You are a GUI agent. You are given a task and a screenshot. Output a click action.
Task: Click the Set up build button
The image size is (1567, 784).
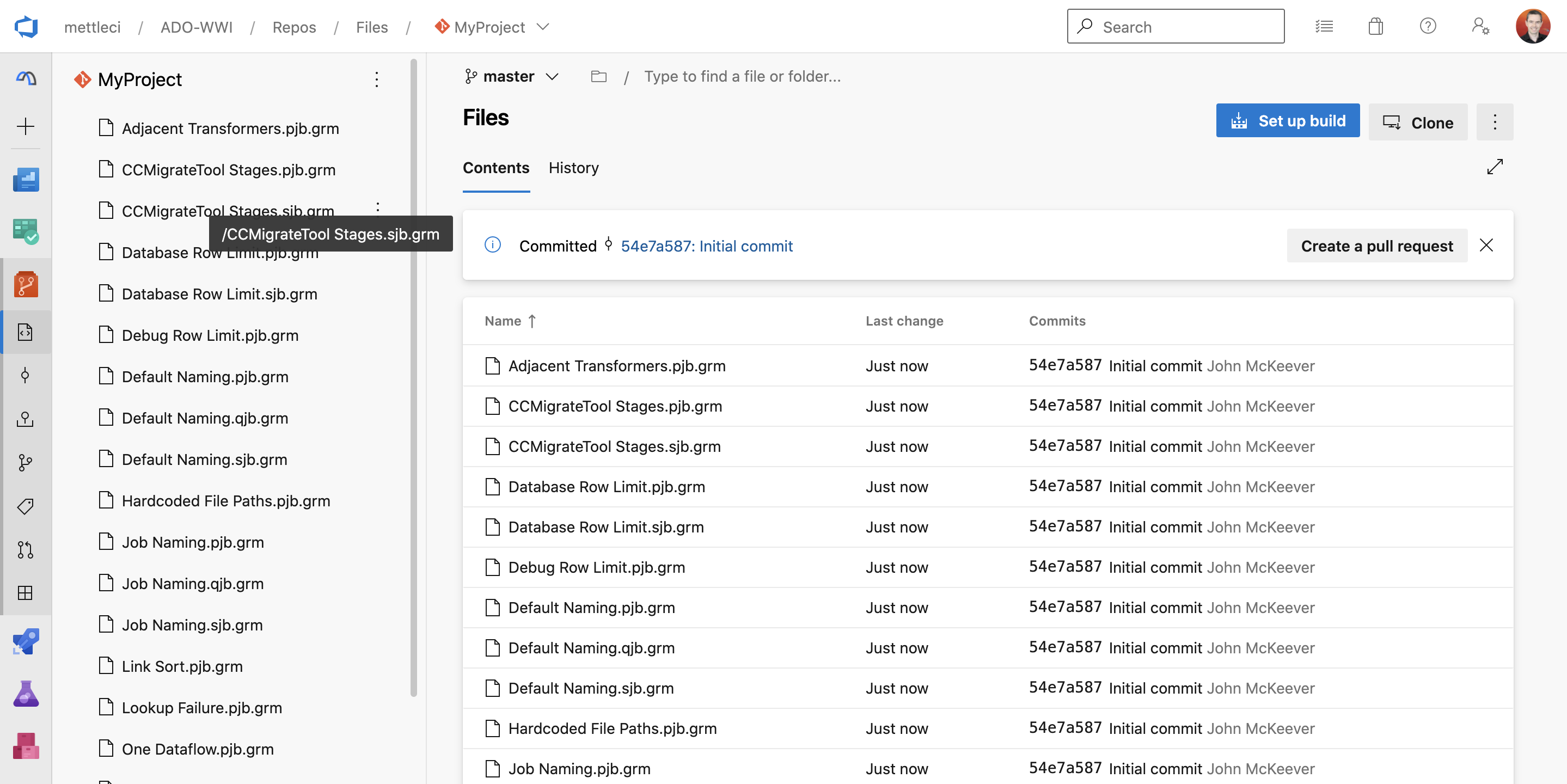pyautogui.click(x=1287, y=120)
